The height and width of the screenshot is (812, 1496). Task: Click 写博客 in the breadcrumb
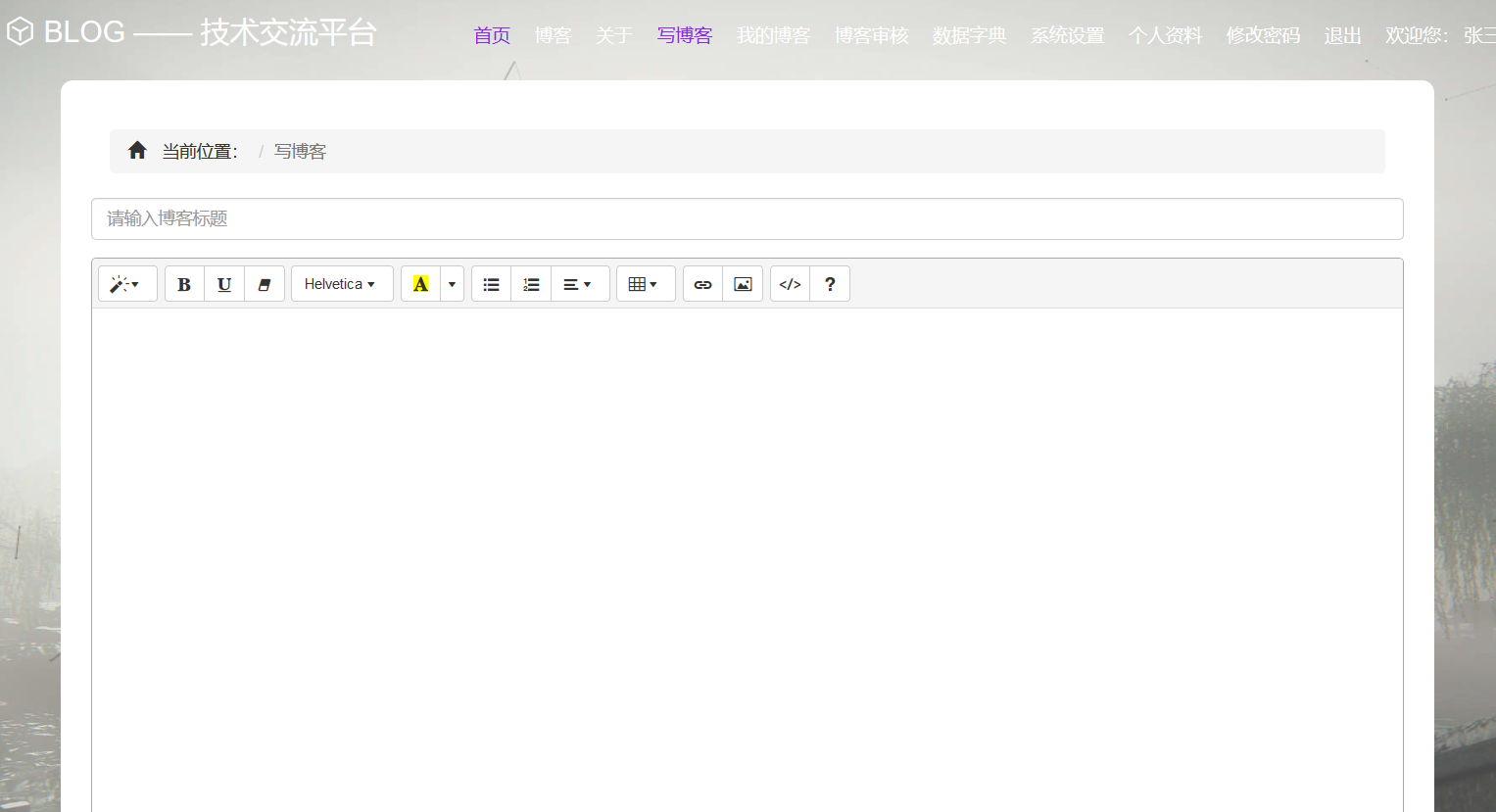pyautogui.click(x=300, y=151)
